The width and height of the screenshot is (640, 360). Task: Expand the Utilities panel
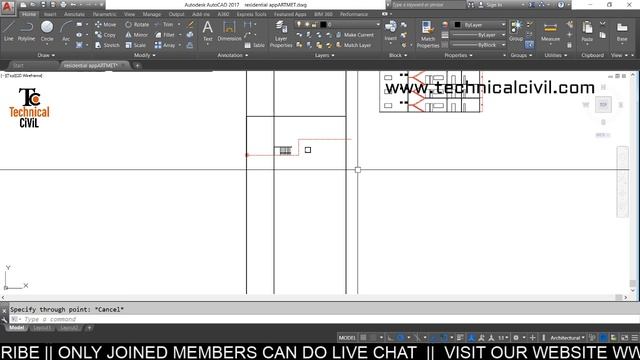coord(556,55)
